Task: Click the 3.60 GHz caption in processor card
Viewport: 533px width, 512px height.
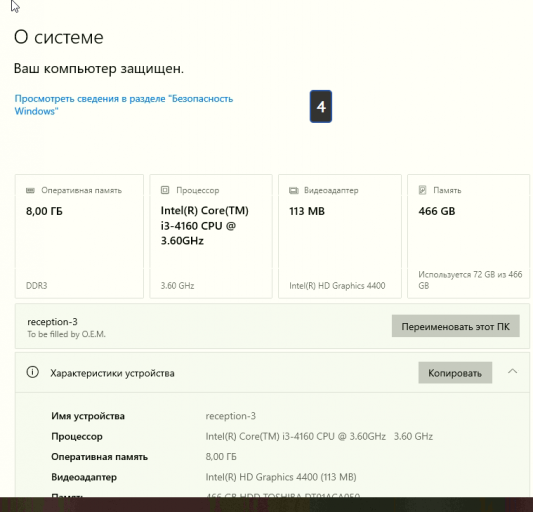Action: click(x=177, y=286)
